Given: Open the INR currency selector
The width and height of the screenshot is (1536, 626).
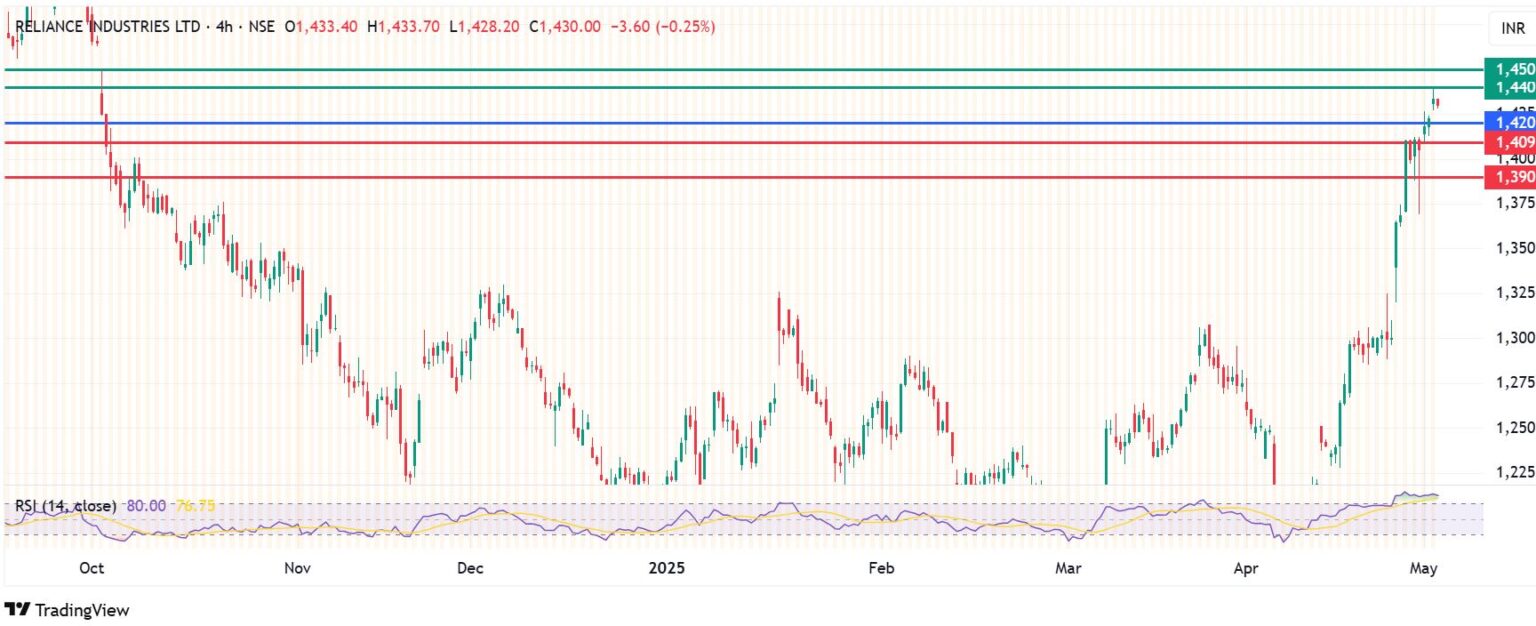Looking at the screenshot, I should click(1512, 29).
